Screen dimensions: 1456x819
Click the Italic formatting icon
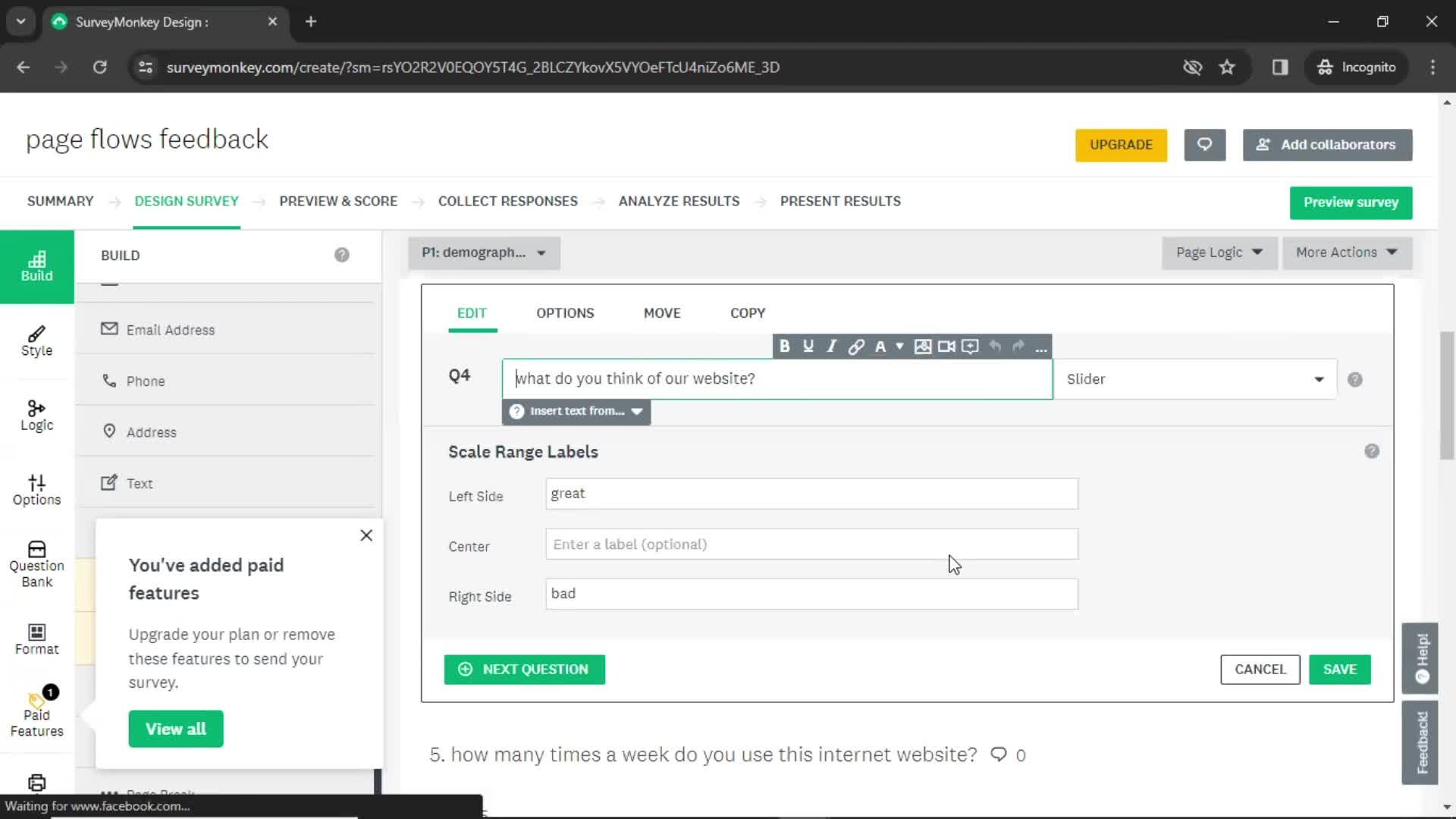pos(831,347)
